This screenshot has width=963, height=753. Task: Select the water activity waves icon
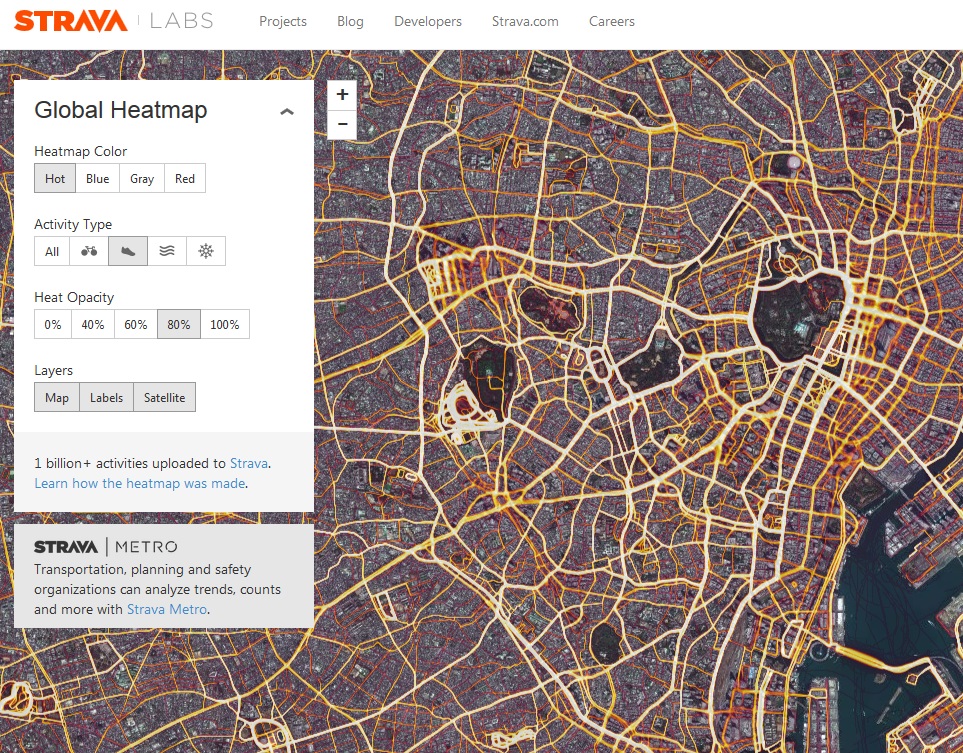[166, 251]
